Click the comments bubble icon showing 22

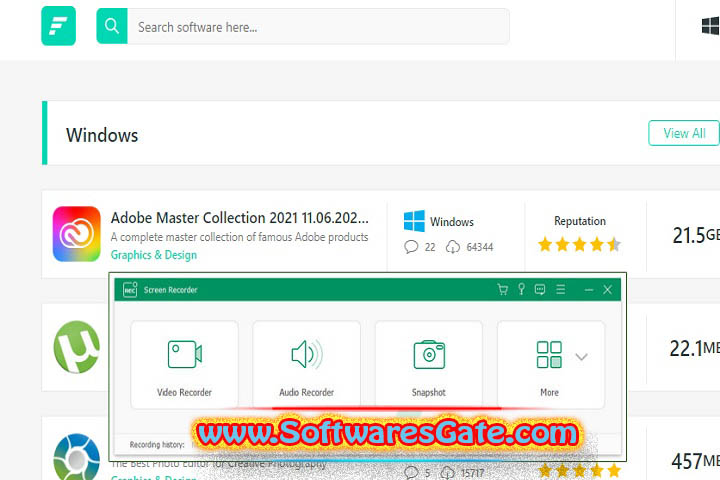coord(411,247)
